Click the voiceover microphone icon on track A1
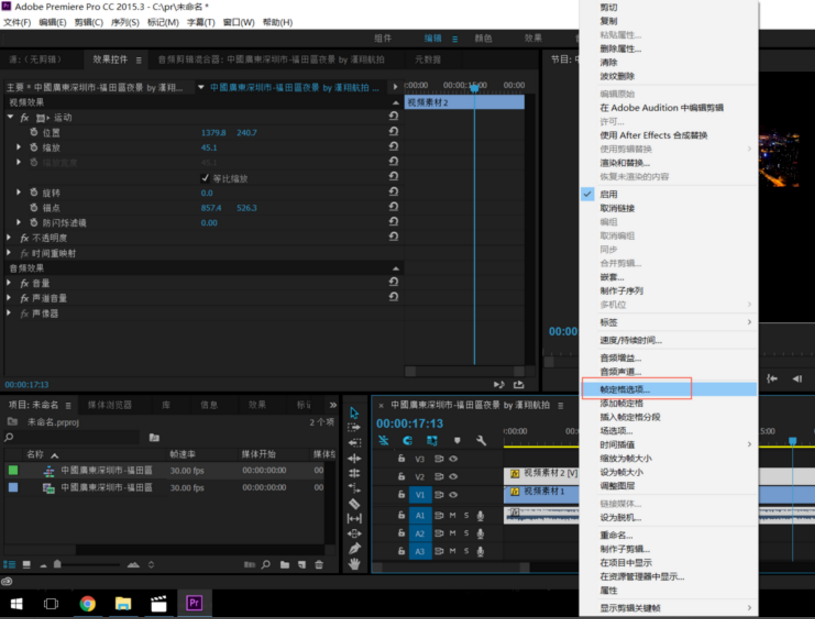 (x=481, y=516)
